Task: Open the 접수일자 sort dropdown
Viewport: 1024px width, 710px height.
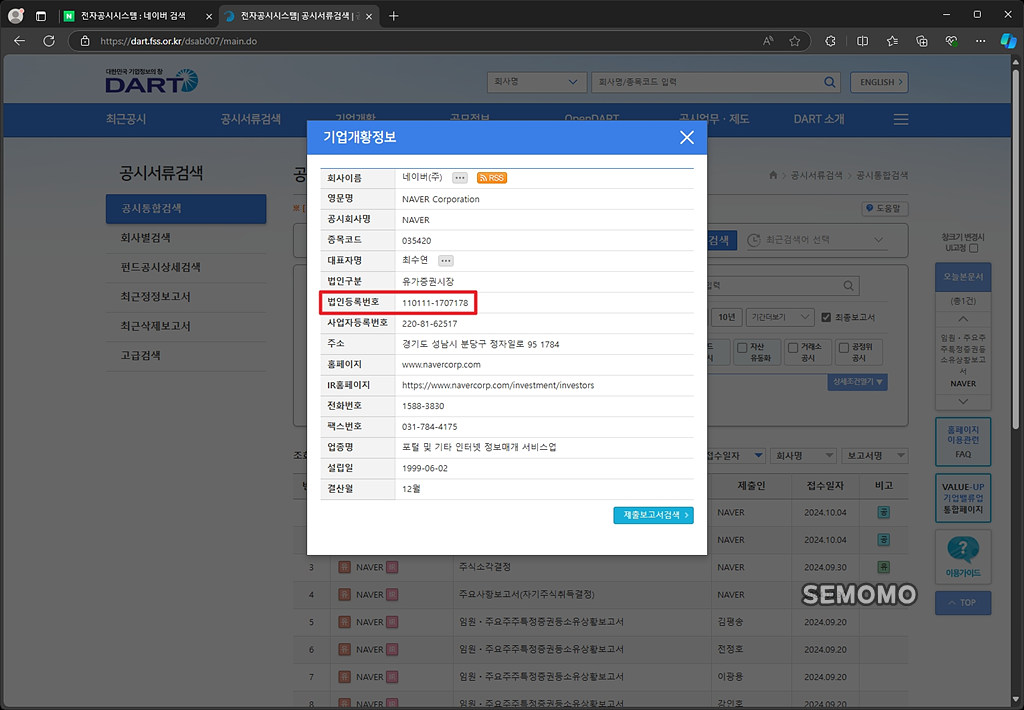Action: pos(734,455)
